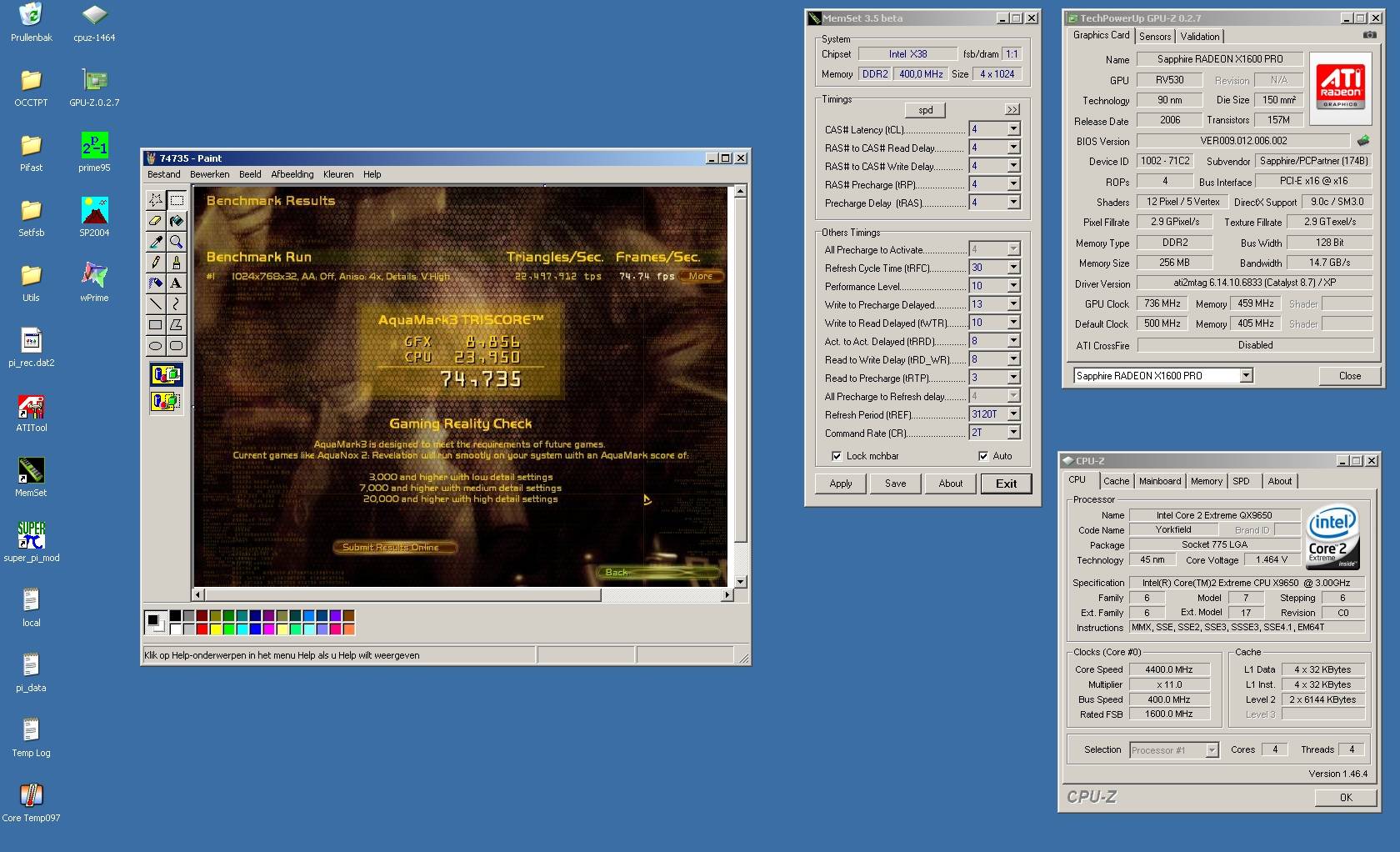Click the BIOS save chip icon in GPU-Z
The height and width of the screenshot is (852, 1400).
coord(1363,141)
